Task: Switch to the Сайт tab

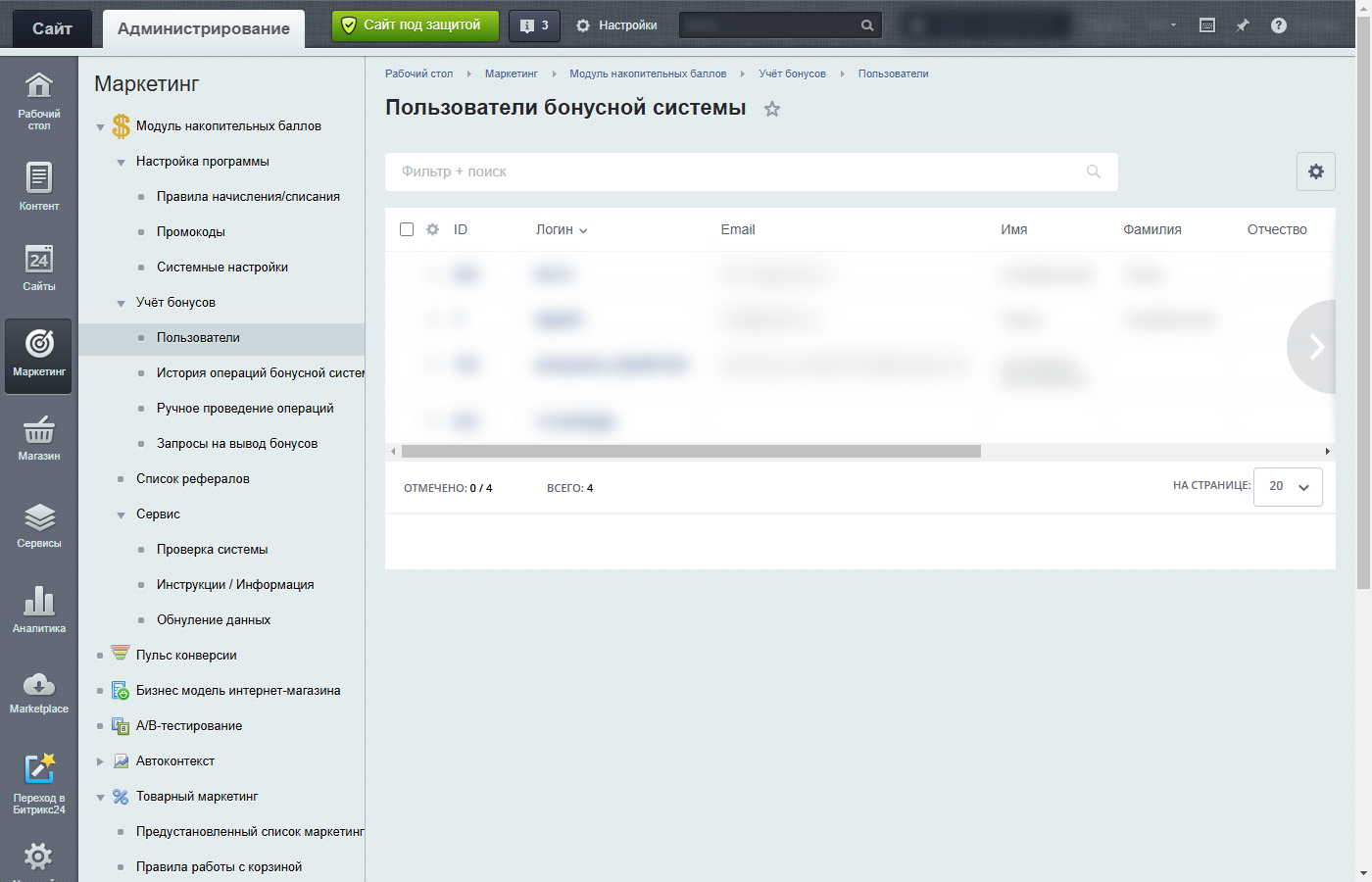Action: pyautogui.click(x=52, y=28)
